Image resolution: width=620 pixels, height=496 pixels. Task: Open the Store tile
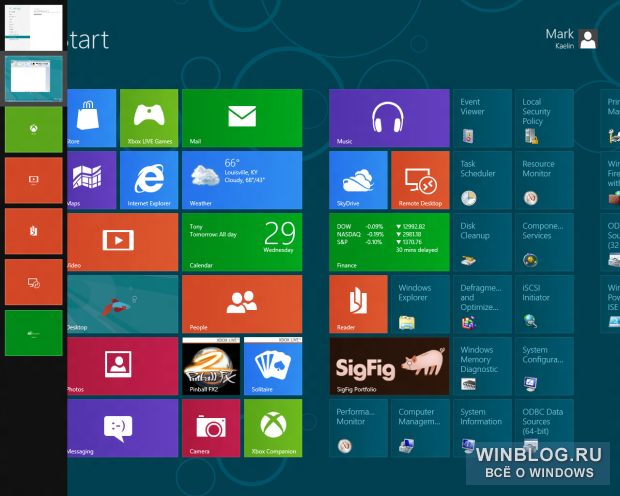click(92, 118)
